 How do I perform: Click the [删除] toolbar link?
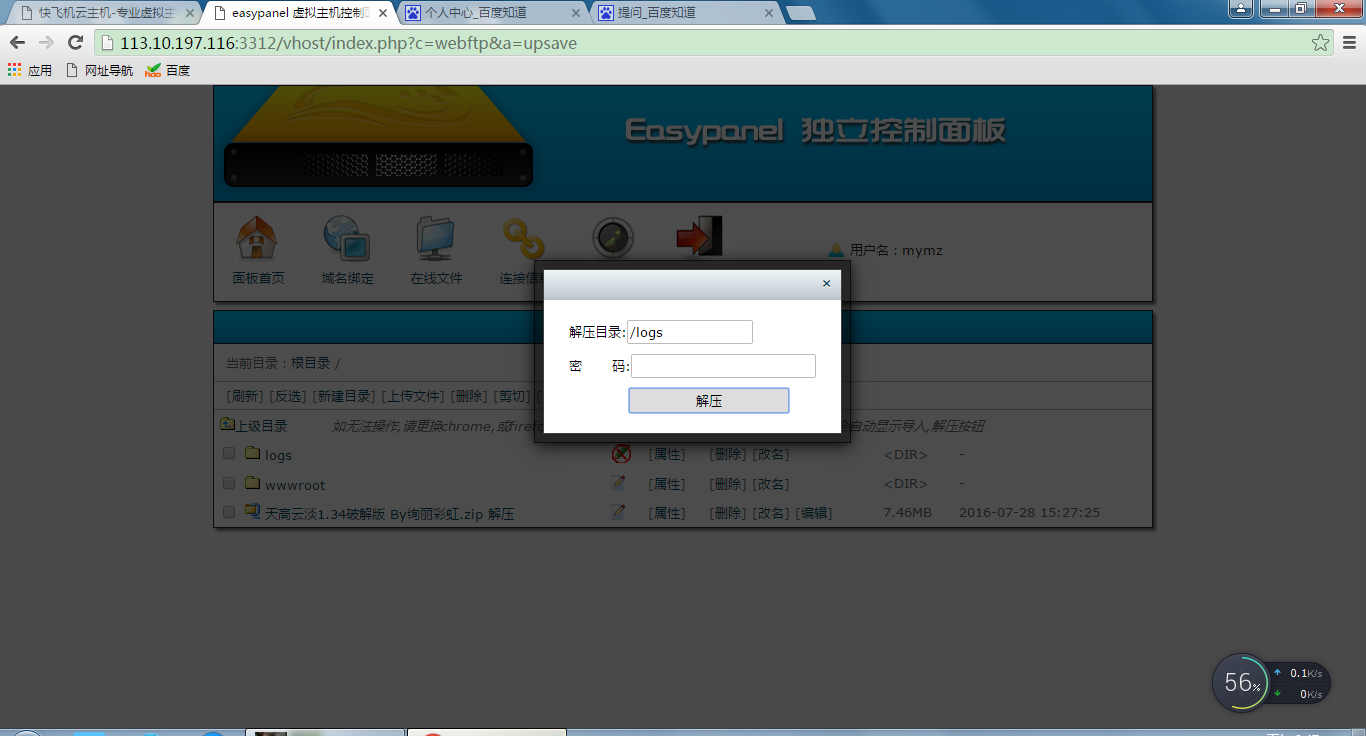point(469,396)
